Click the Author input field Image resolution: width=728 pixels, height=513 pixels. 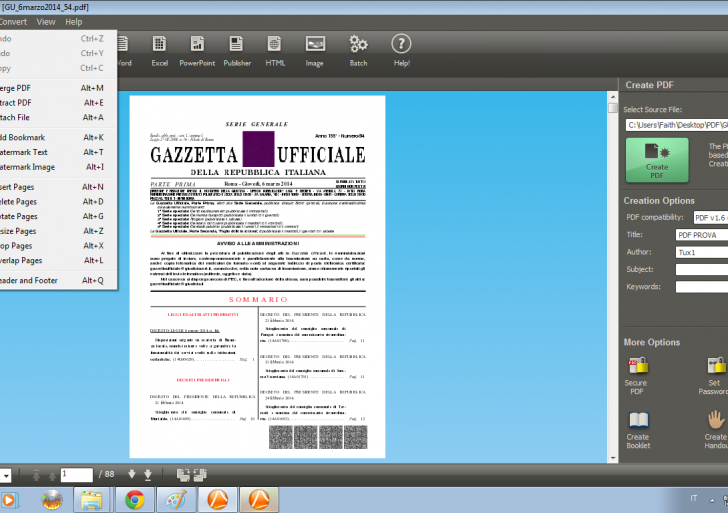701,252
